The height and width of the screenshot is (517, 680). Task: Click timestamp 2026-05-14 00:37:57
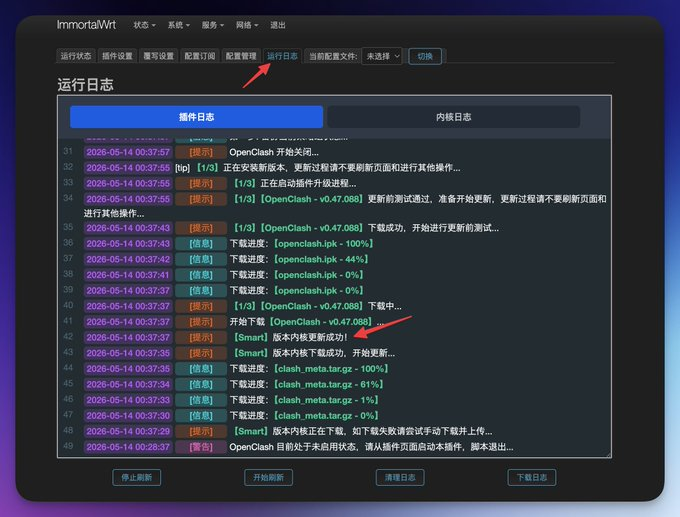click(x=128, y=152)
